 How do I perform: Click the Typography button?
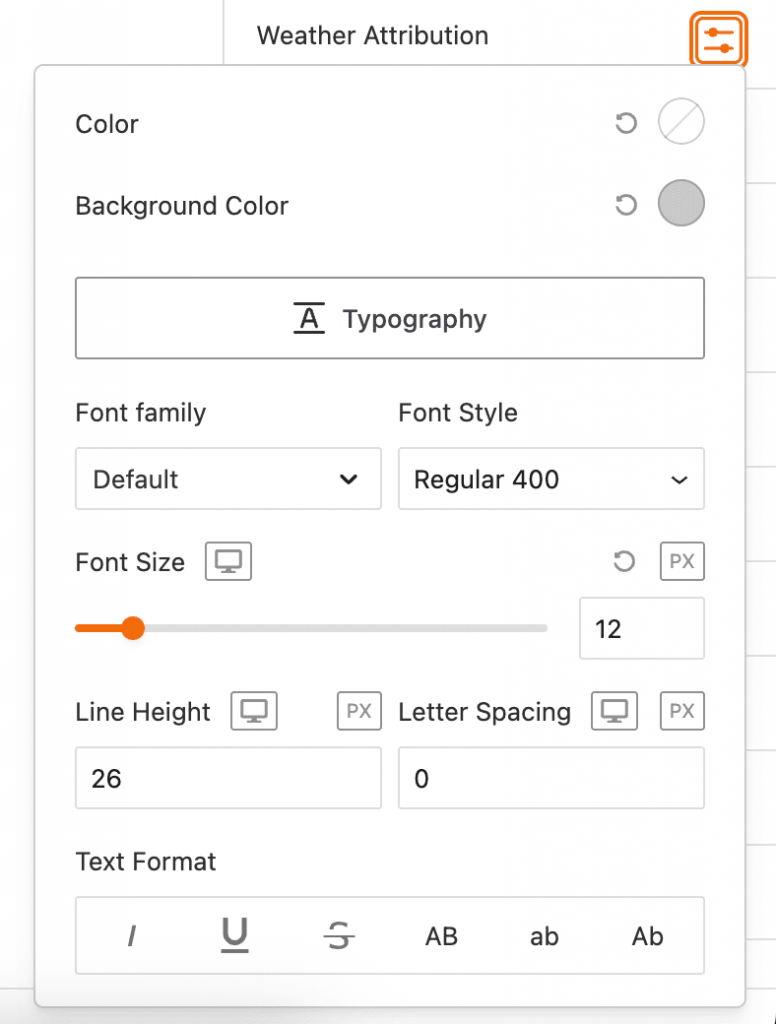click(390, 319)
